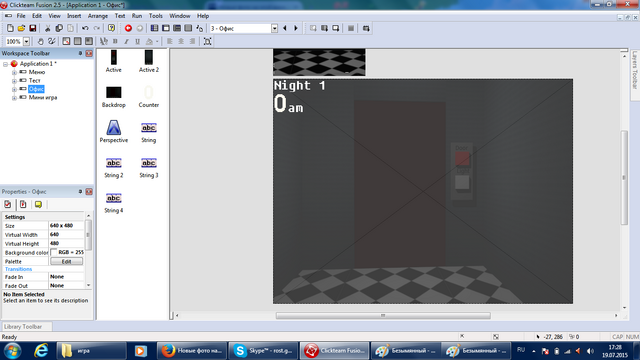Switch to Runtime Options properties tab
640x360 pixels.
point(23,204)
